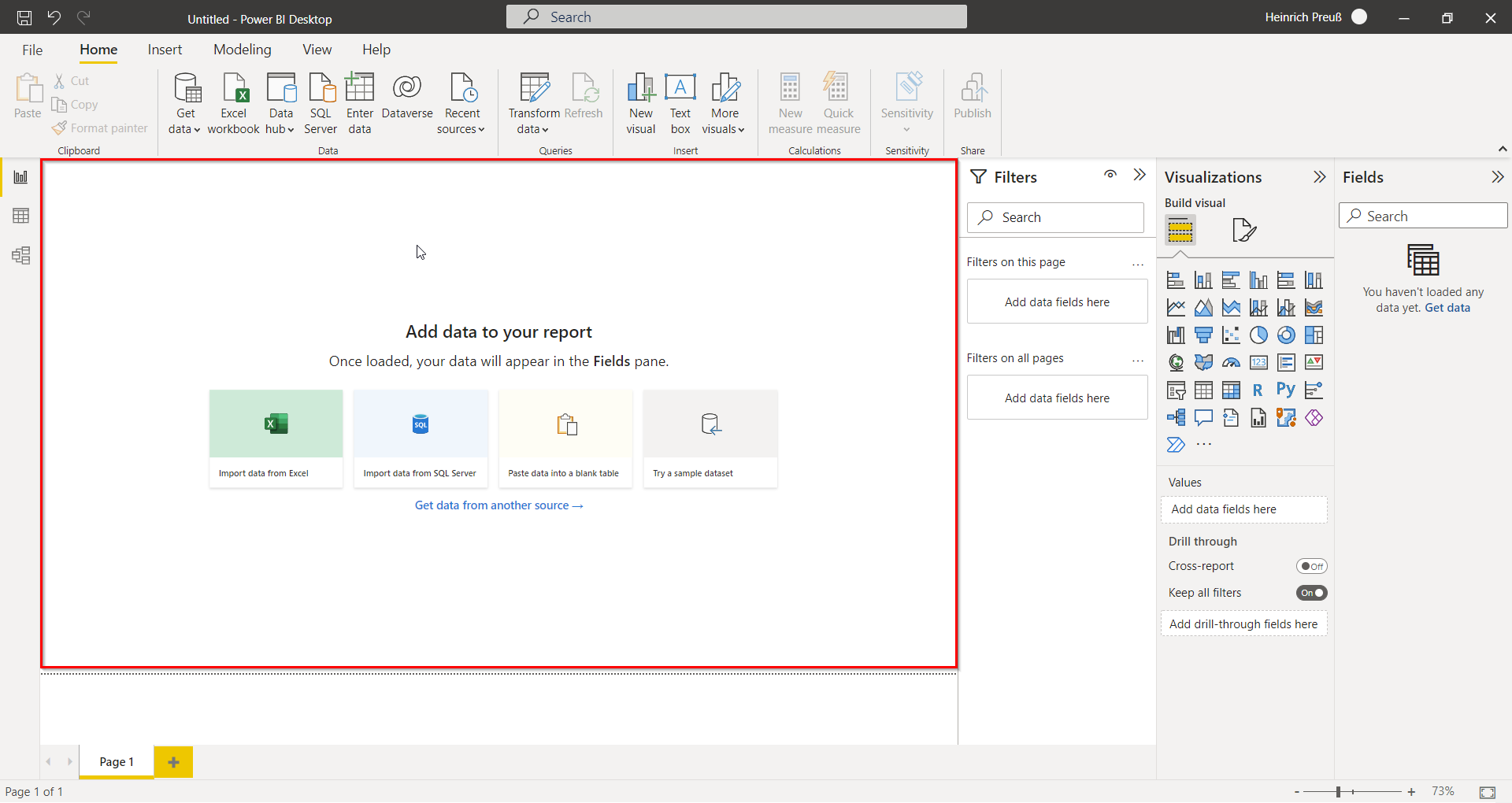Viewport: 1512px width, 803px height.
Task: Adjust the zoom slider in status bar
Action: pos(1338,792)
